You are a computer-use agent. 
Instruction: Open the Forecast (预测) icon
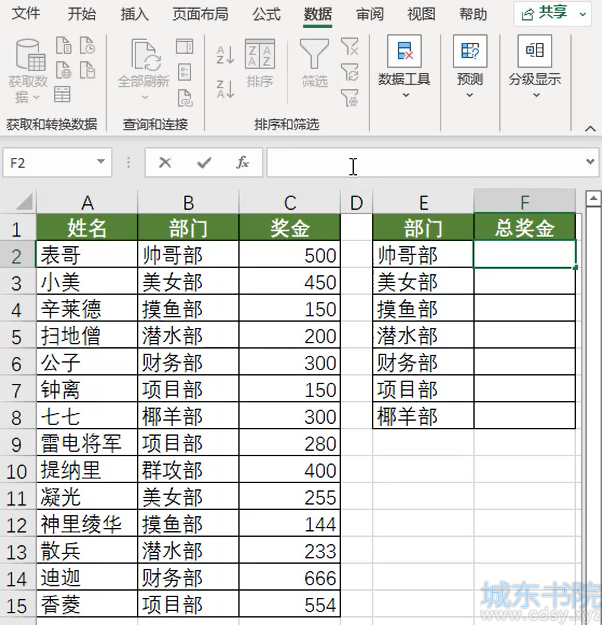pyautogui.click(x=470, y=51)
